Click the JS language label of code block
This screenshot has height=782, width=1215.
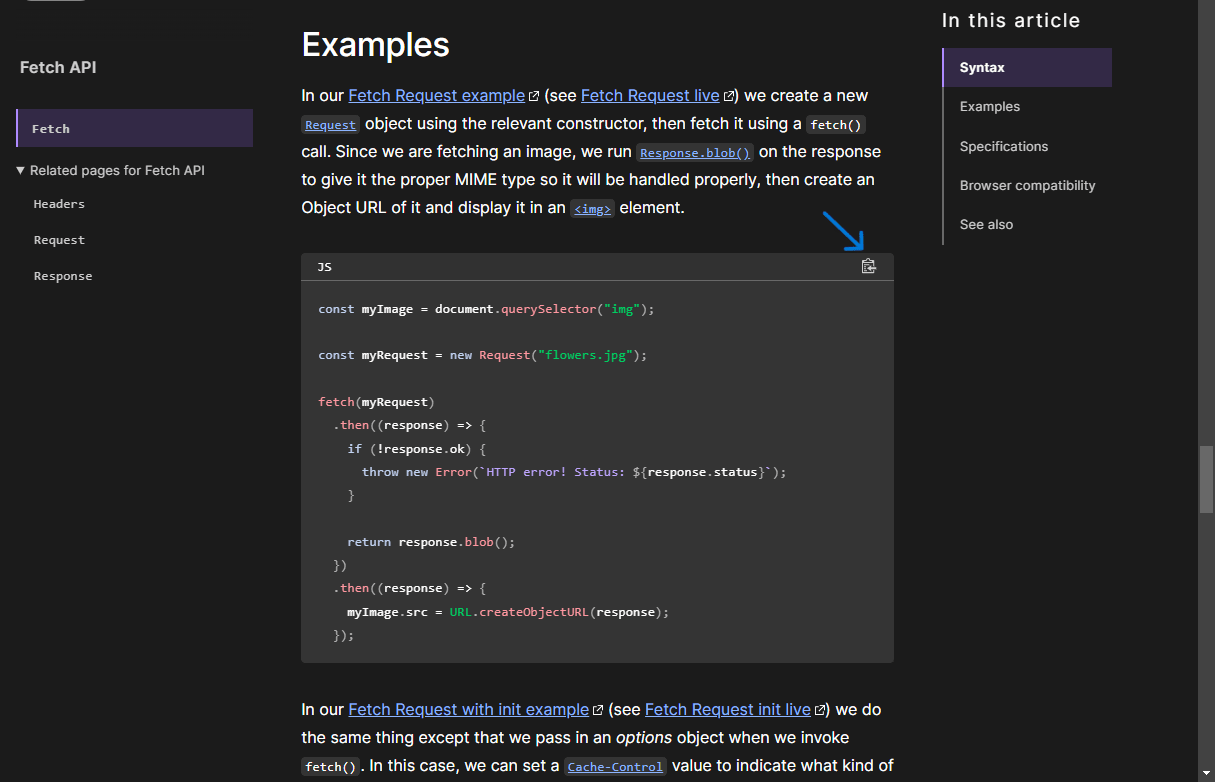pos(325,267)
